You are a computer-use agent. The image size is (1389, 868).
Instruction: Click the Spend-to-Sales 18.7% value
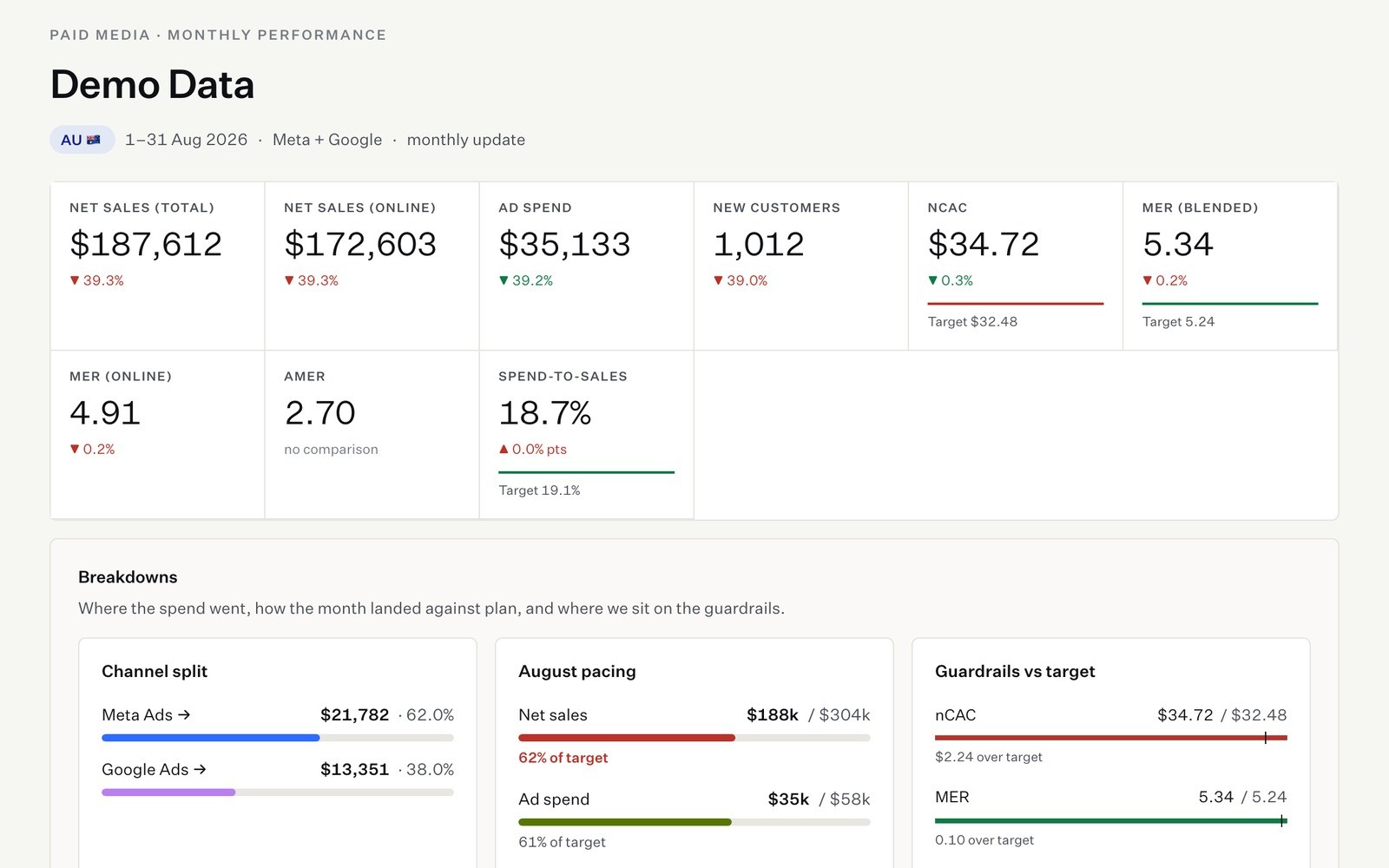(x=545, y=413)
